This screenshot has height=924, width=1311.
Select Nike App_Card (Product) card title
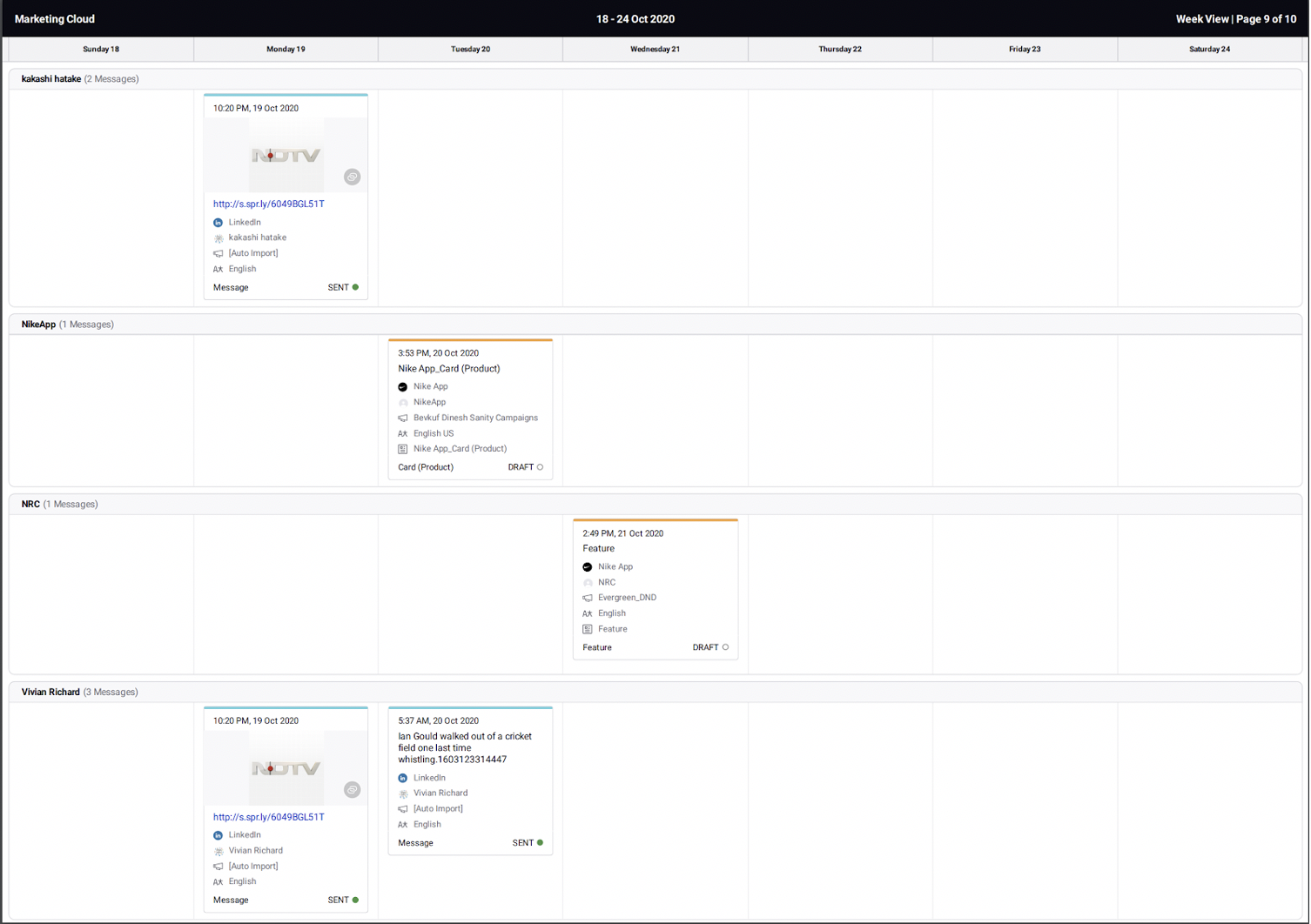(449, 369)
